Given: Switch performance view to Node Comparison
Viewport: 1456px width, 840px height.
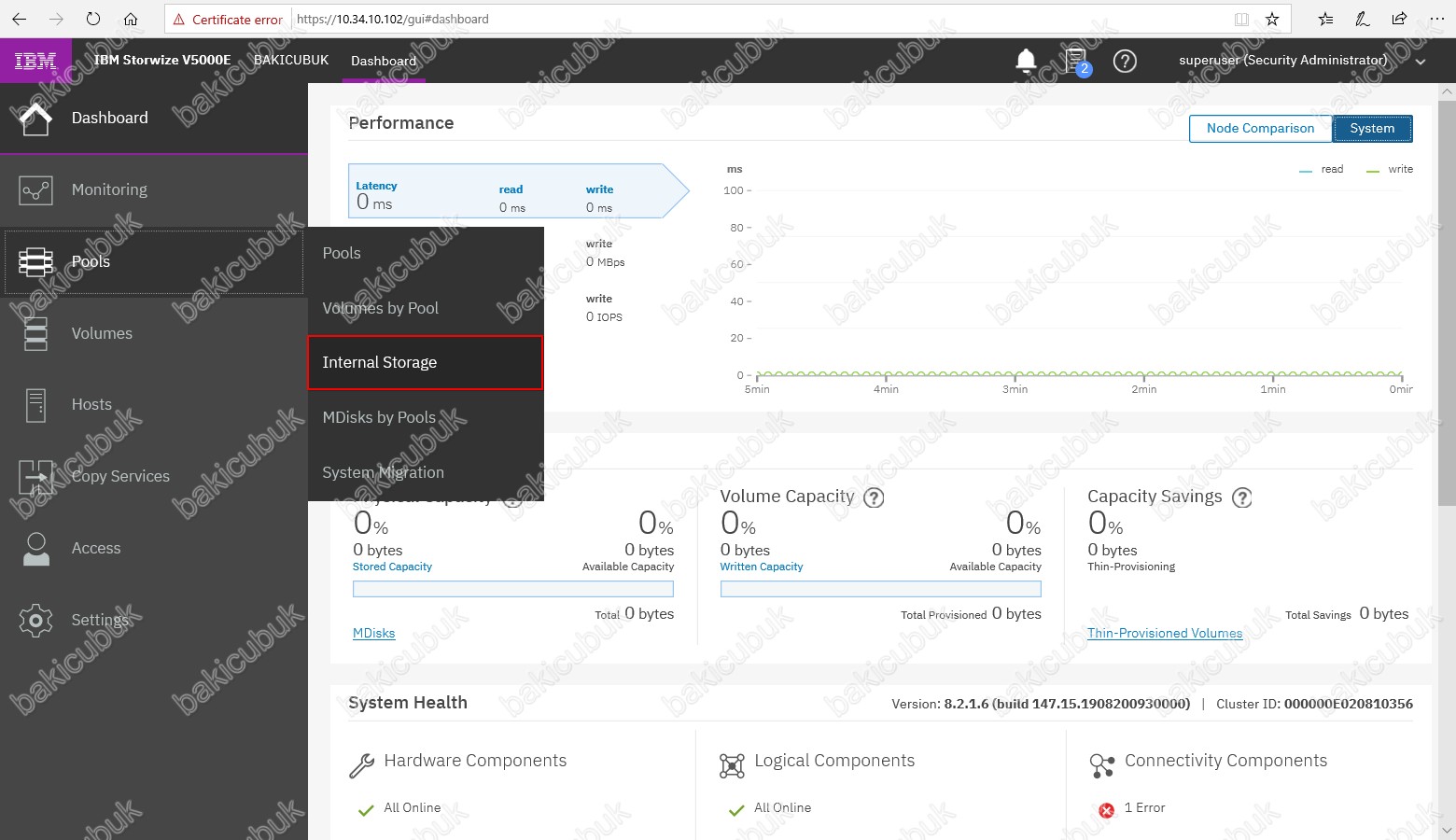Looking at the screenshot, I should [x=1260, y=129].
